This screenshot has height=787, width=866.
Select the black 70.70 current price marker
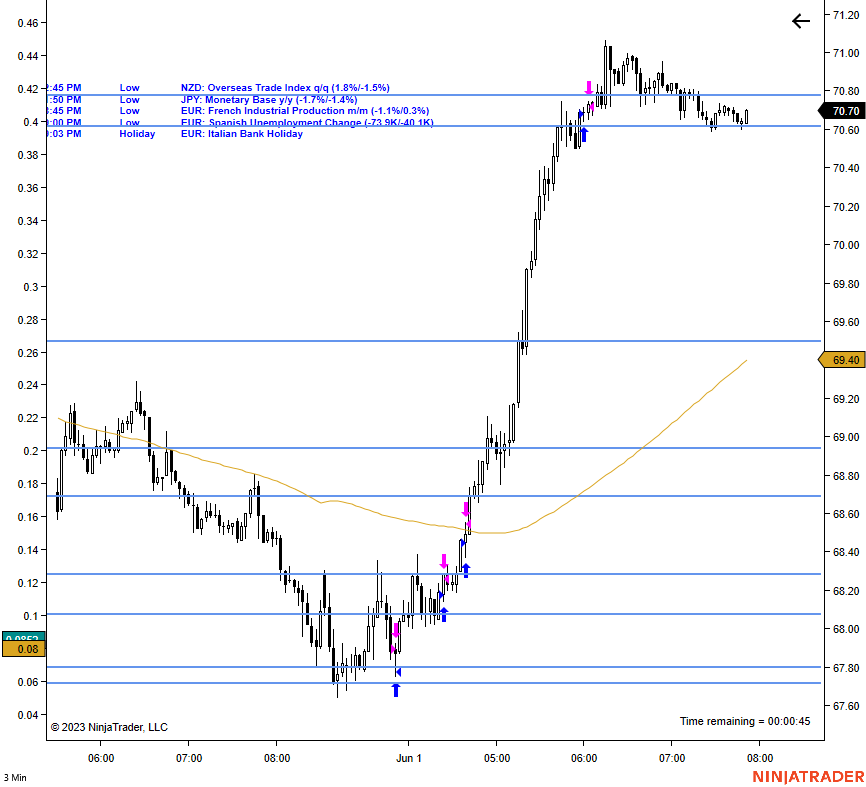point(842,111)
